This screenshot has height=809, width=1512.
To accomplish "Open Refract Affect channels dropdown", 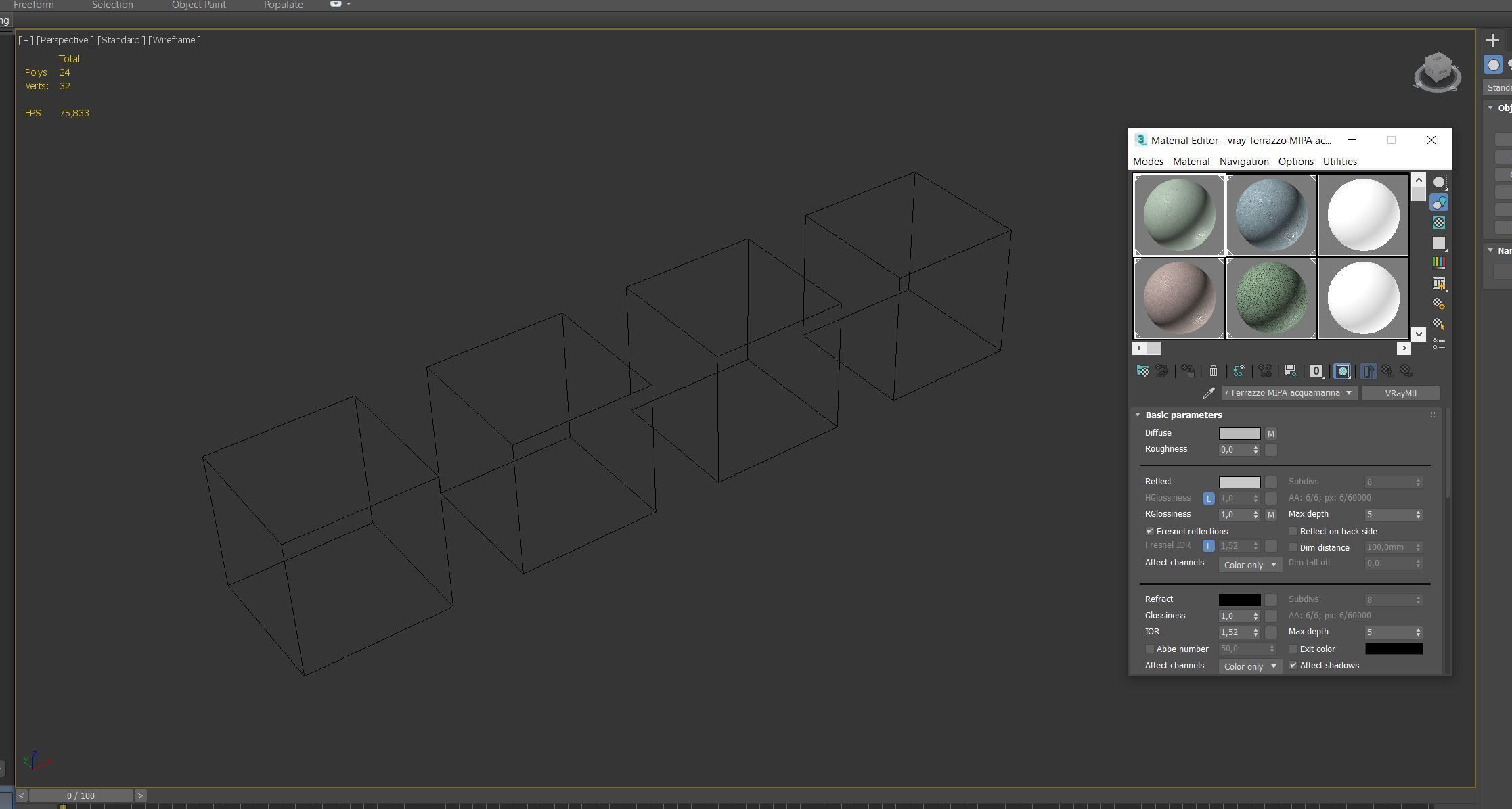I will [x=1250, y=666].
